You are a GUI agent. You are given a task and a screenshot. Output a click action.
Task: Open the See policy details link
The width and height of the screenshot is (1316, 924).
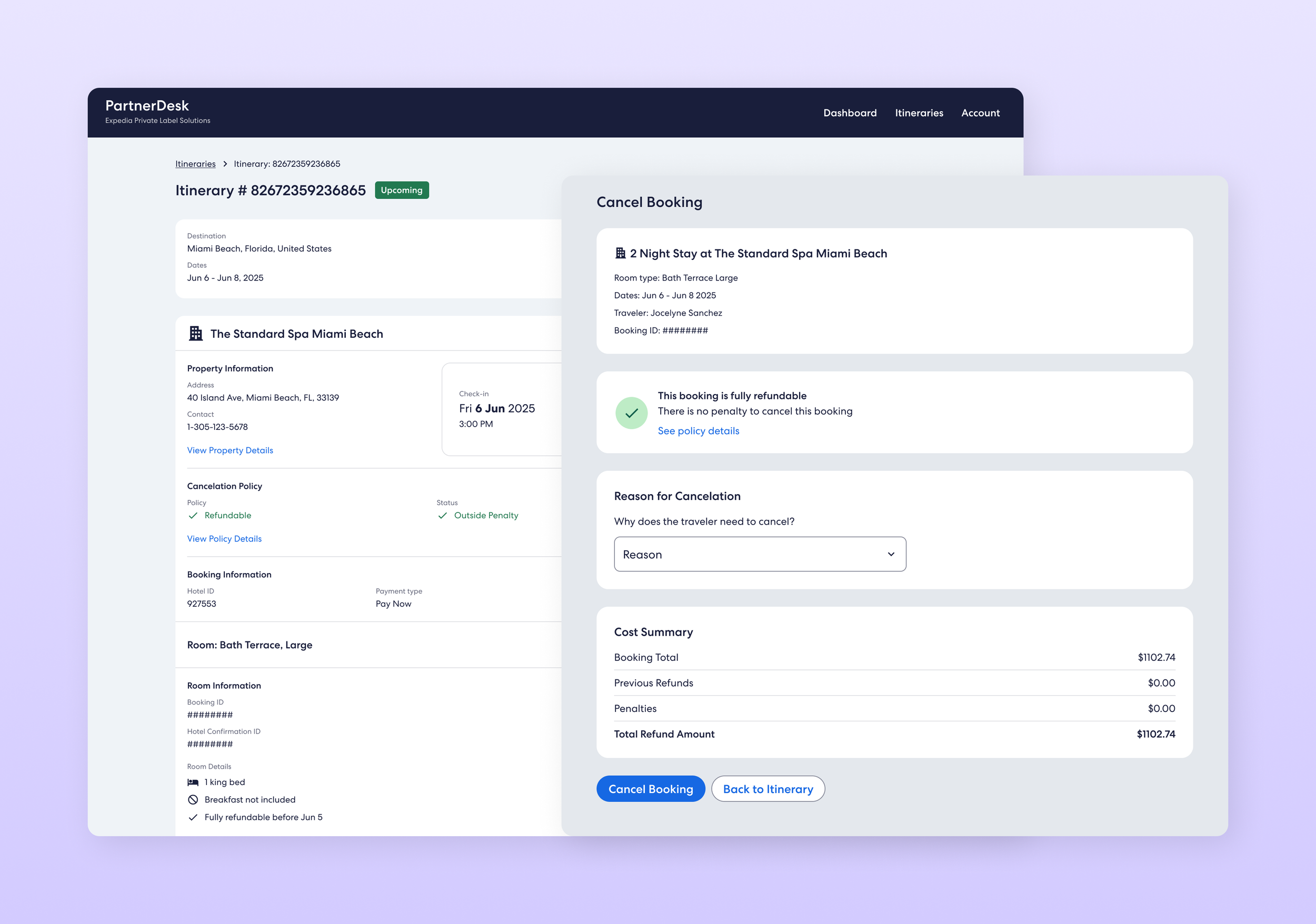tap(698, 431)
